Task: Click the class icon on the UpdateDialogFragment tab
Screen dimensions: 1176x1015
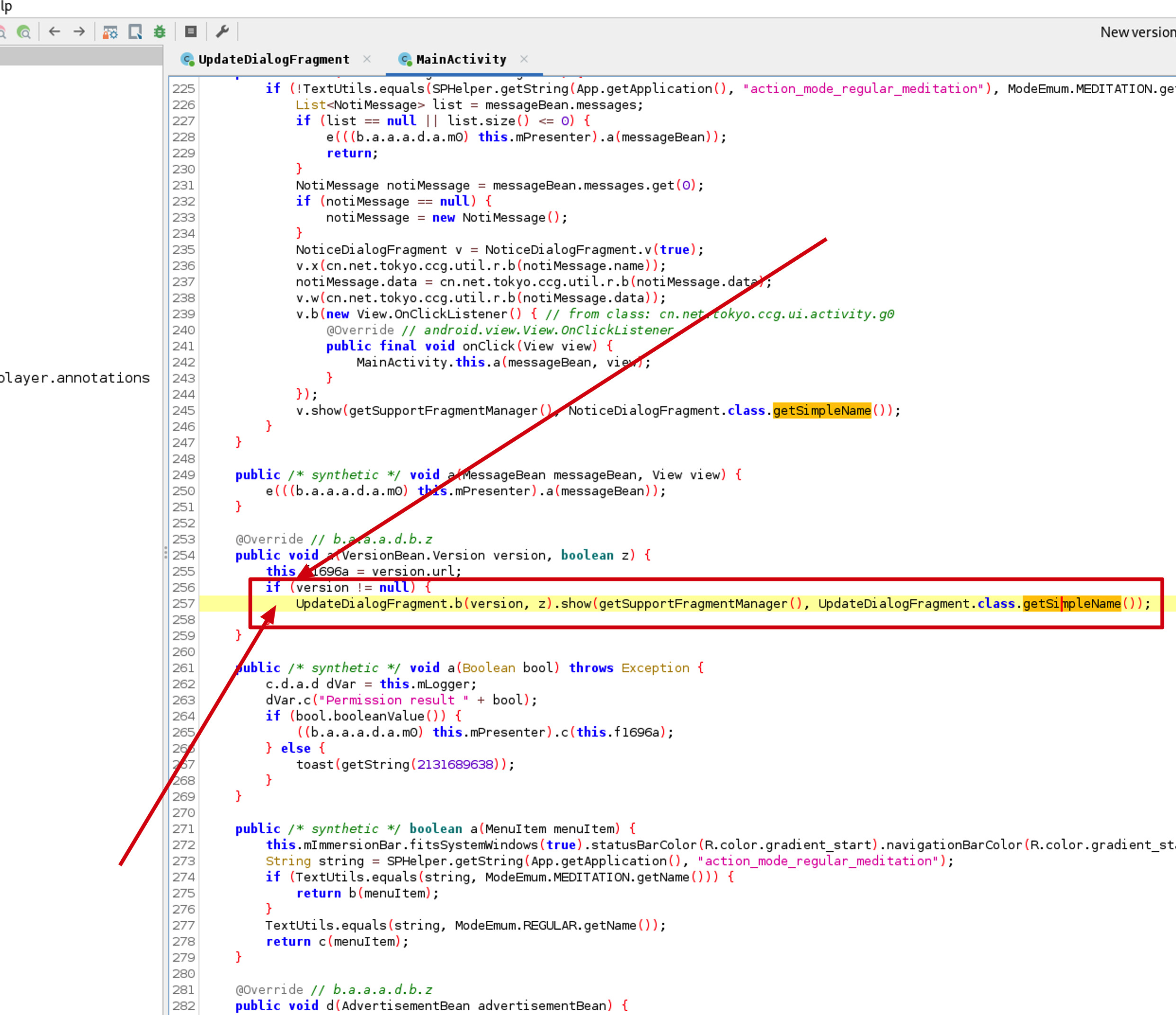Action: [187, 59]
